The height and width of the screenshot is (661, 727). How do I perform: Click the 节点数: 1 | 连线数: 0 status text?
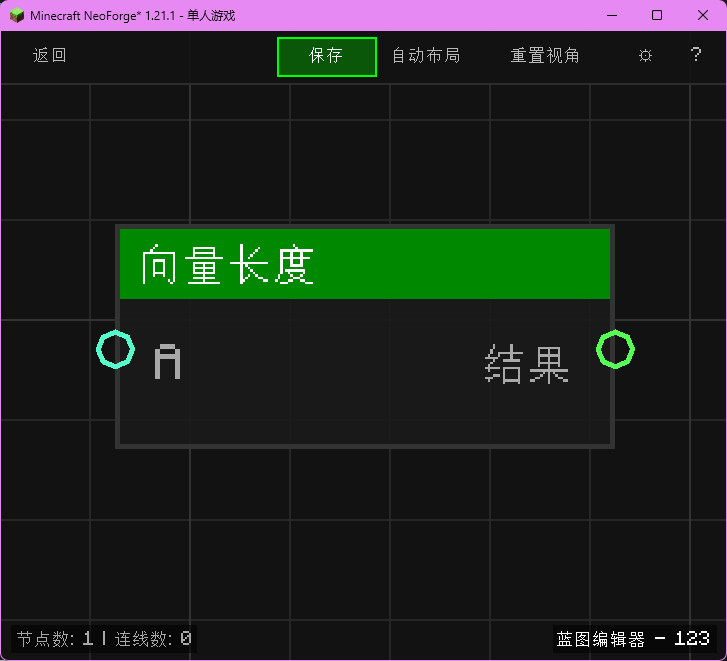[x=104, y=639]
